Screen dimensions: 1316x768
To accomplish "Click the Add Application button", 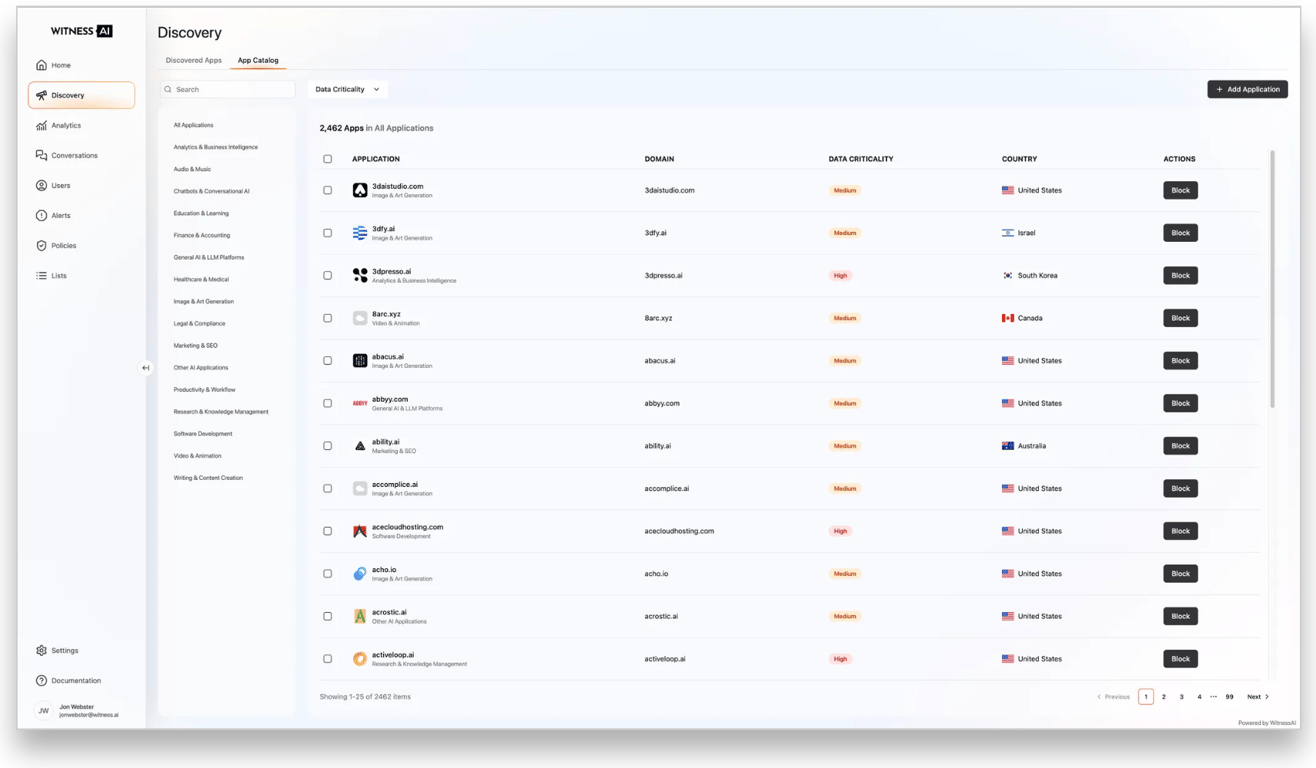I will coord(1247,89).
